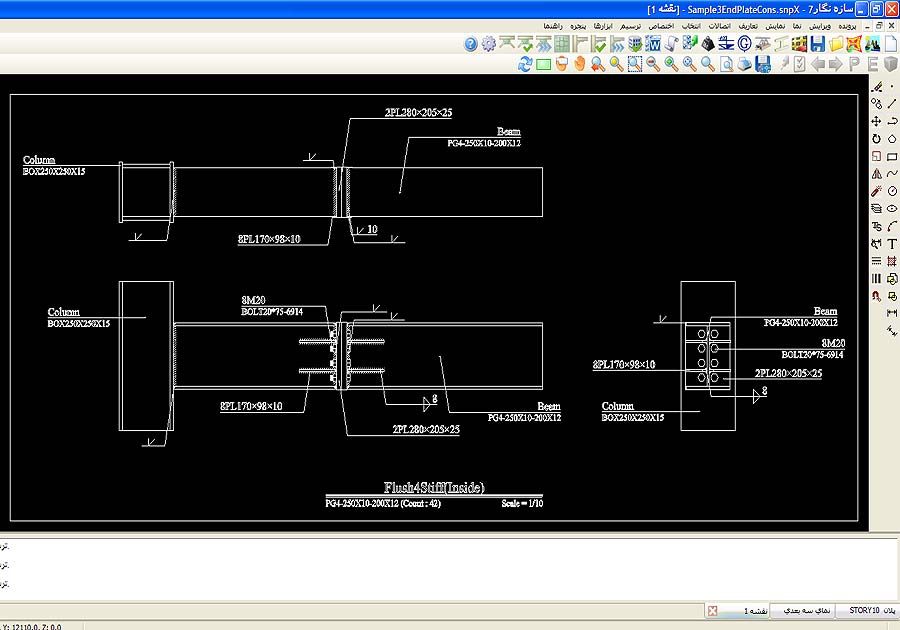
Task: Open the اتصالات (Connections) menu
Action: coord(719,24)
